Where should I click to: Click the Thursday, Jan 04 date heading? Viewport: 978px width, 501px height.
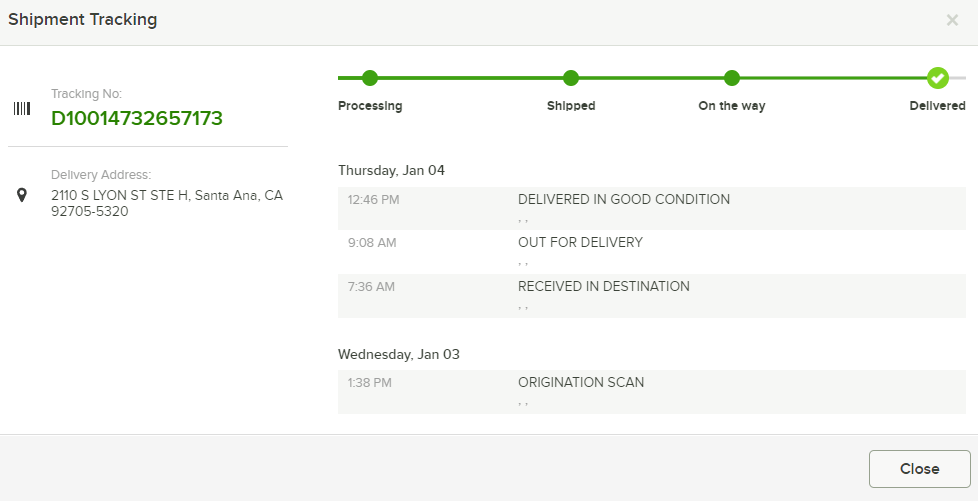(391, 170)
